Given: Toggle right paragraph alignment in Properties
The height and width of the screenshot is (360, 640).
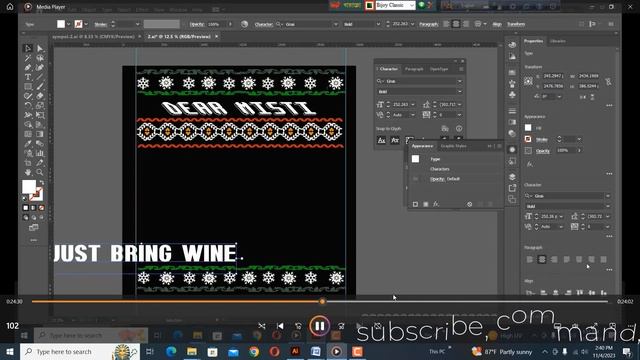Looking at the screenshot, I should (x=554, y=259).
